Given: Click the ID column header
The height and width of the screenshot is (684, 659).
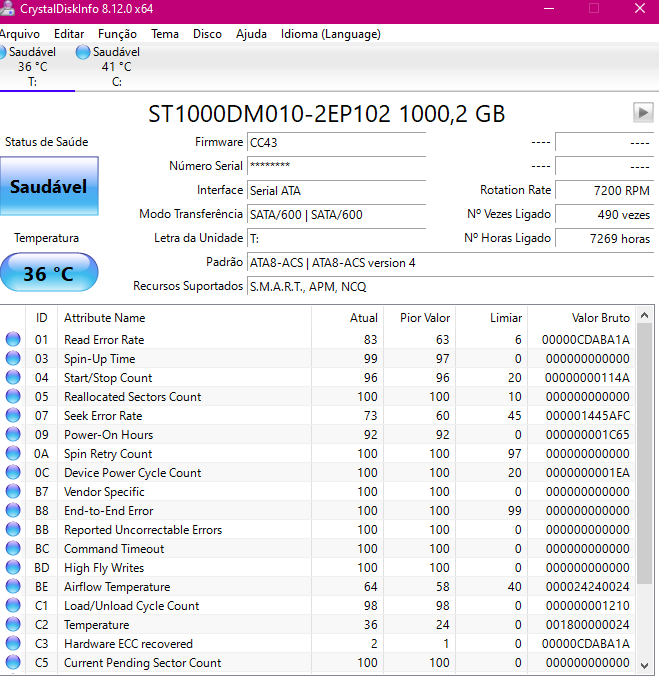Looking at the screenshot, I should tap(41, 318).
